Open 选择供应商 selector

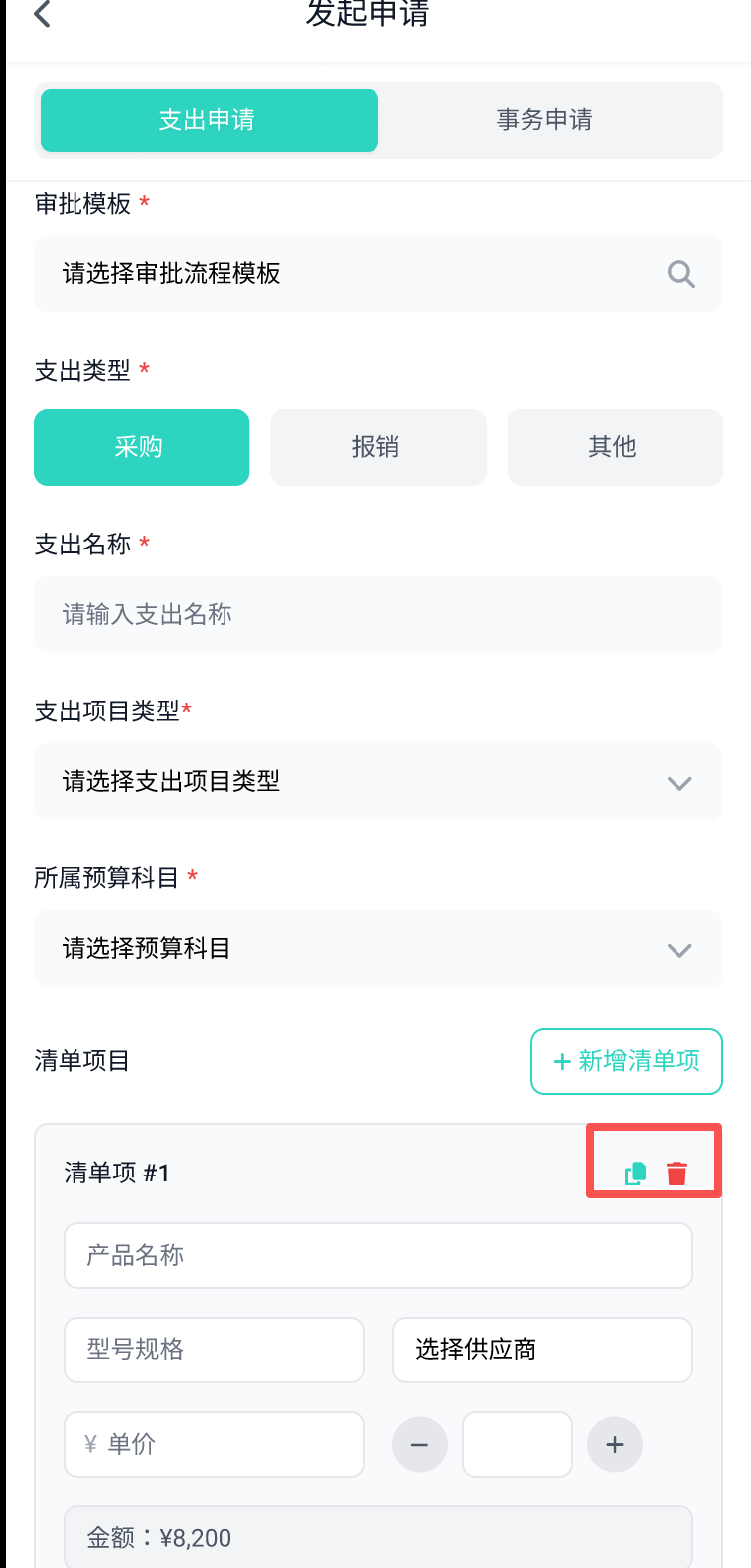541,1349
